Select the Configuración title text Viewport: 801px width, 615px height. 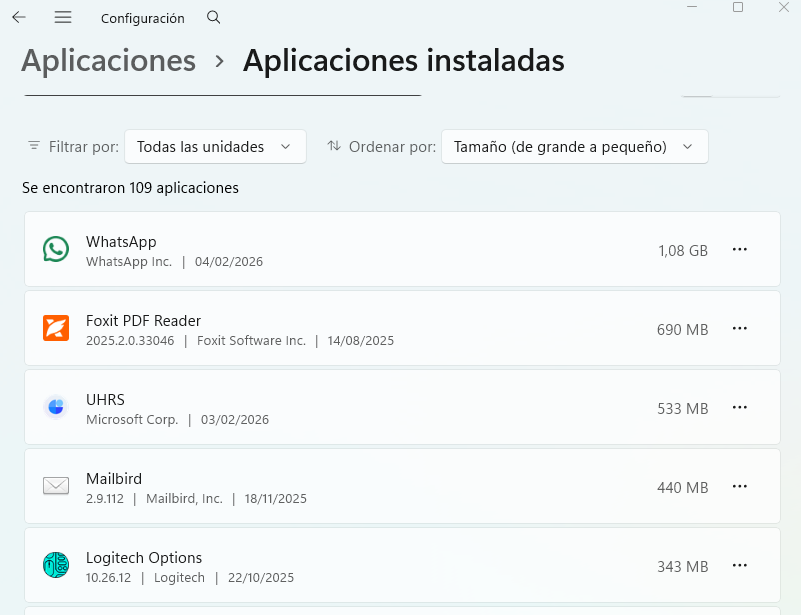(142, 17)
